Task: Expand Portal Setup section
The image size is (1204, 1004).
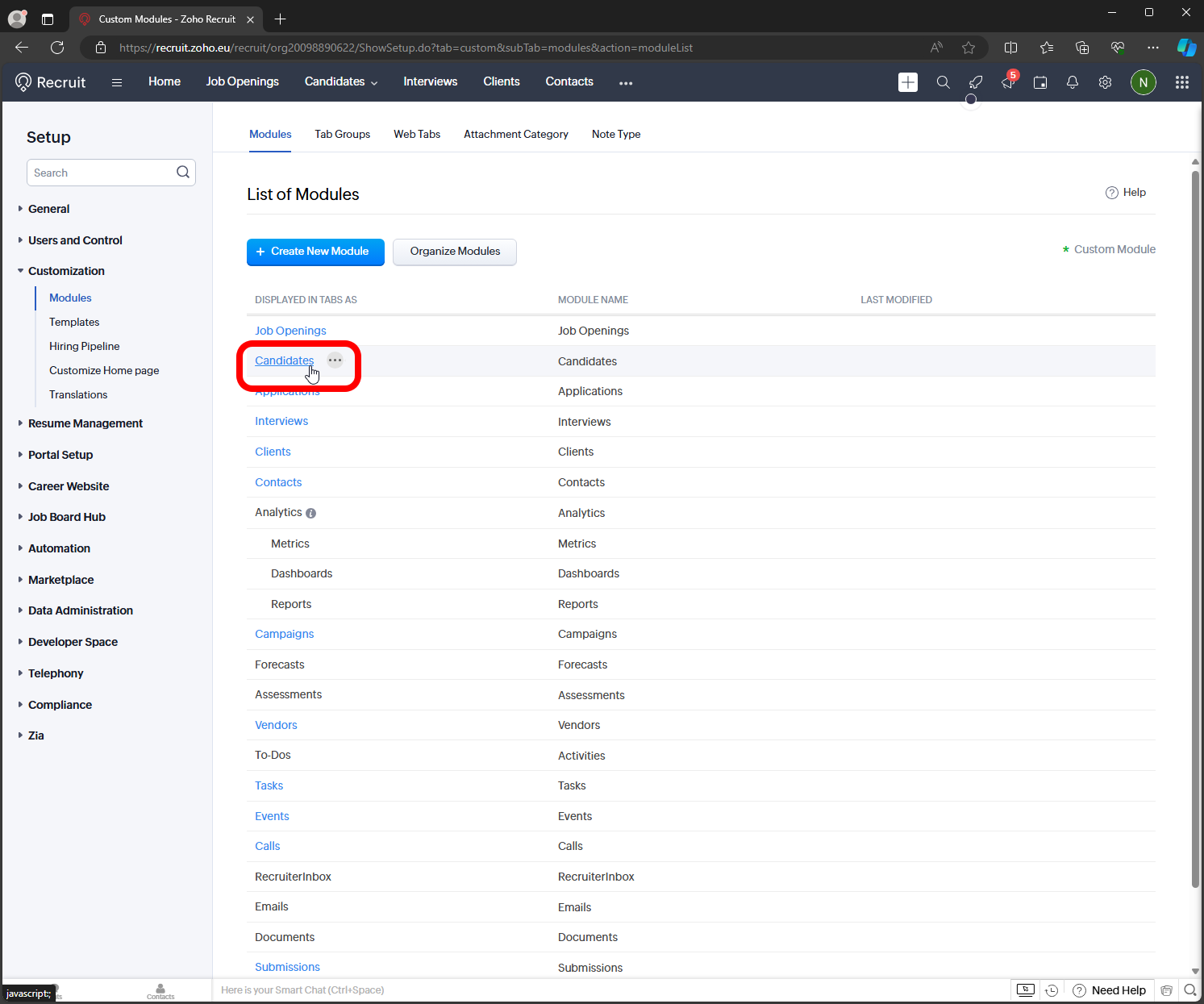Action: 60,455
